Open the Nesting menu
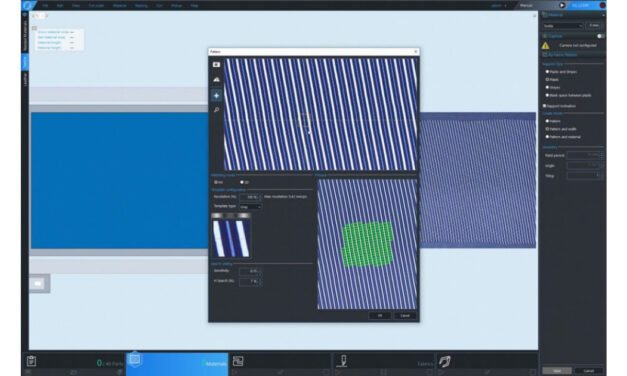Viewport: 627px width, 376px height. [141, 6]
